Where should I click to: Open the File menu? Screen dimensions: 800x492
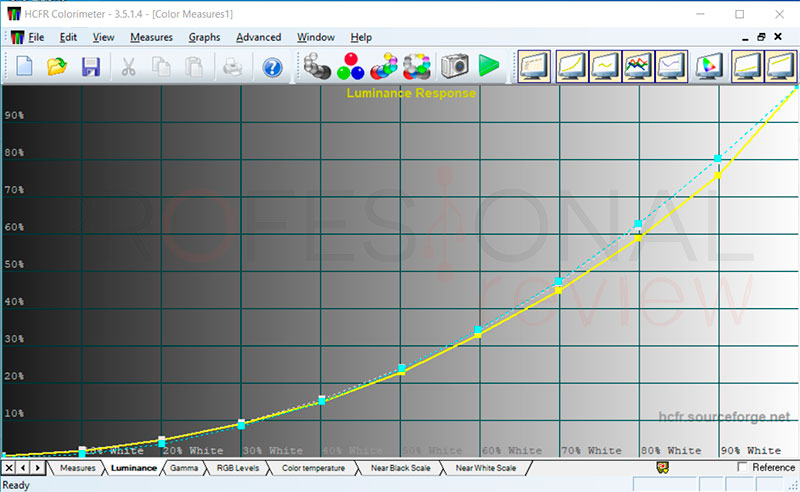pyautogui.click(x=36, y=37)
